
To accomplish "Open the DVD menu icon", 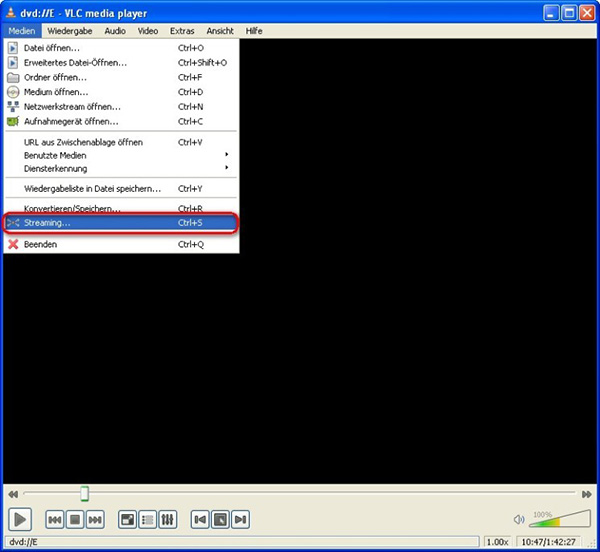I will [x=220, y=520].
